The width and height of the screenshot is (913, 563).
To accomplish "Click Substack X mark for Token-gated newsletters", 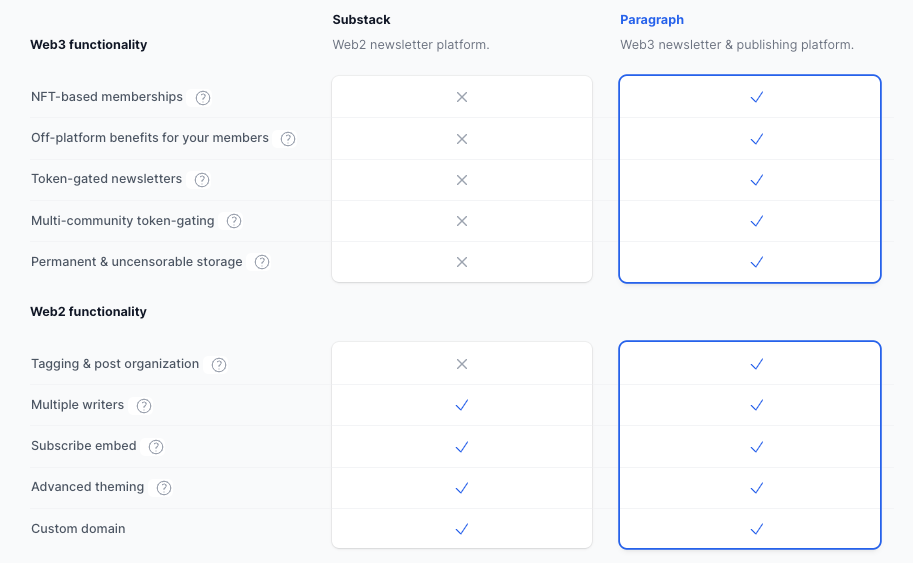I will point(462,180).
